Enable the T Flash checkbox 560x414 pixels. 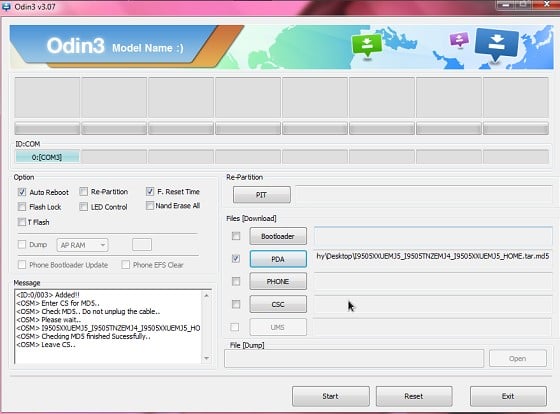pyautogui.click(x=22, y=222)
